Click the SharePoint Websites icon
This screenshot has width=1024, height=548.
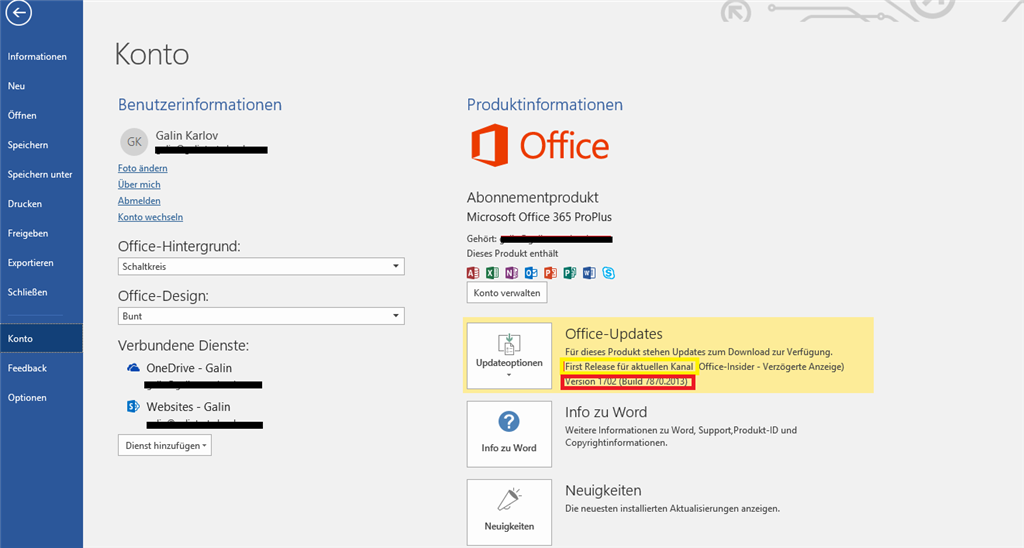point(133,406)
